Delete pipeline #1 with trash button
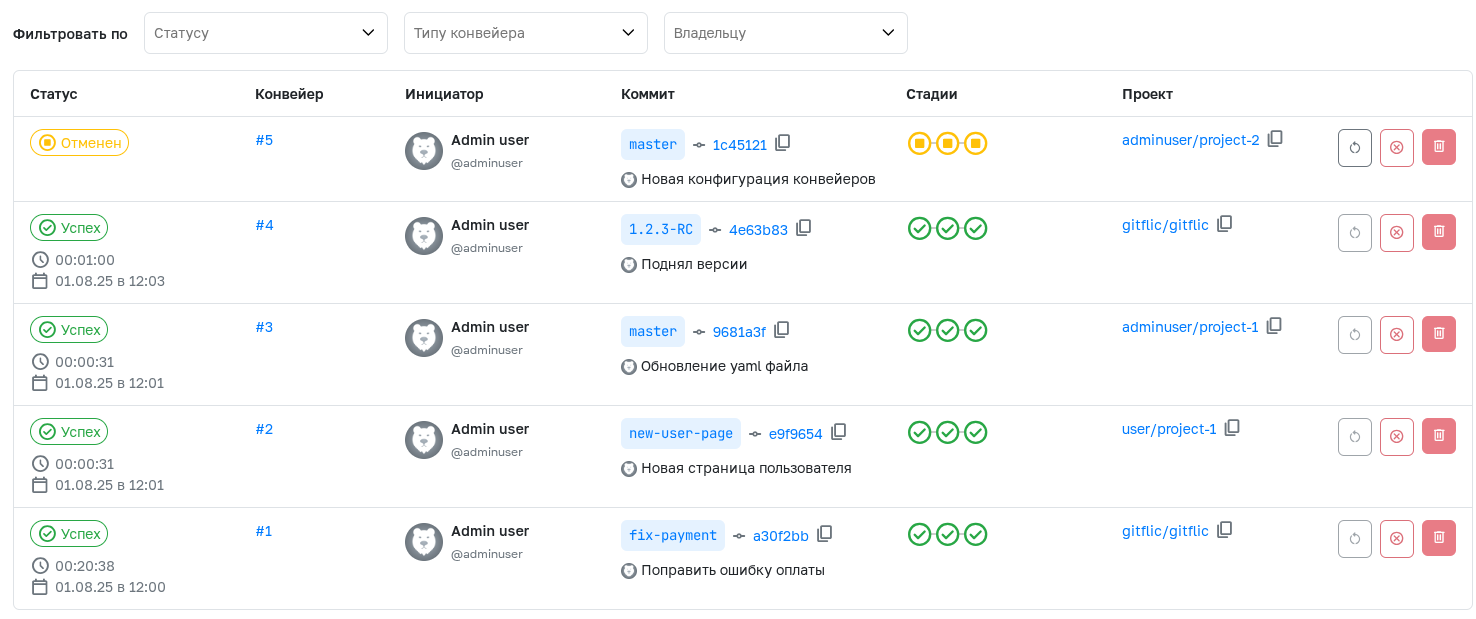1476x619 pixels. (x=1438, y=538)
